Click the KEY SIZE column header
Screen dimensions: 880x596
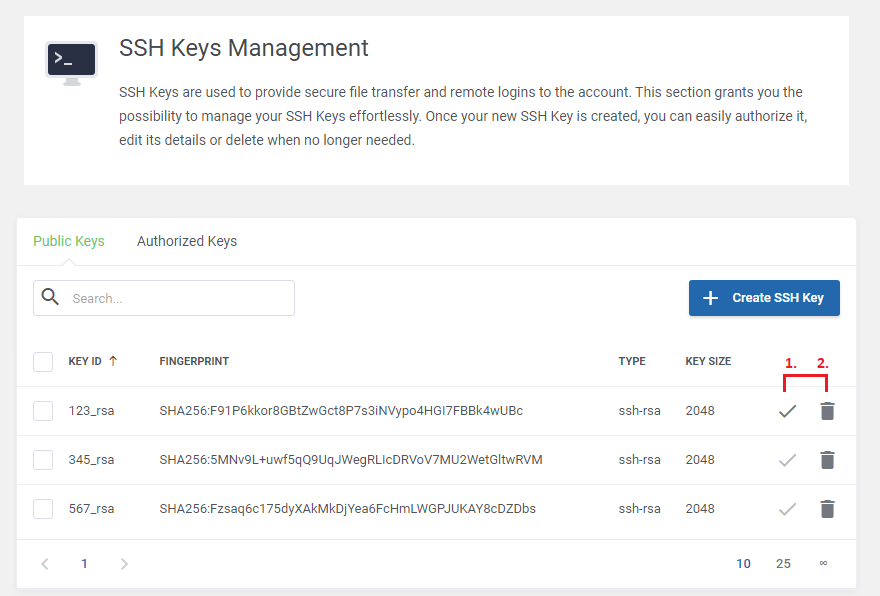click(708, 361)
